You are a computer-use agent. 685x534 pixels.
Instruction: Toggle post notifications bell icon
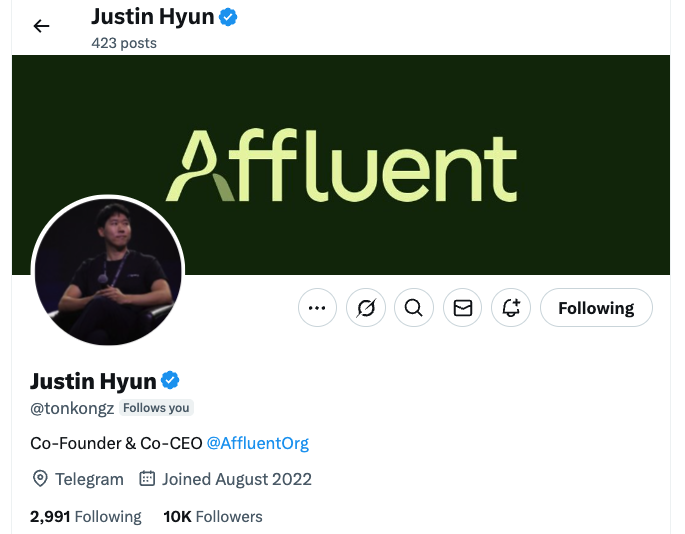pos(511,308)
